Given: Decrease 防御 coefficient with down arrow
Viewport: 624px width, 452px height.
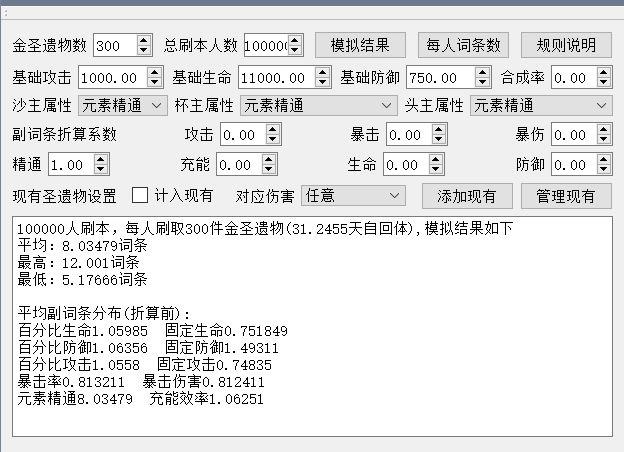Looking at the screenshot, I should [x=603, y=169].
